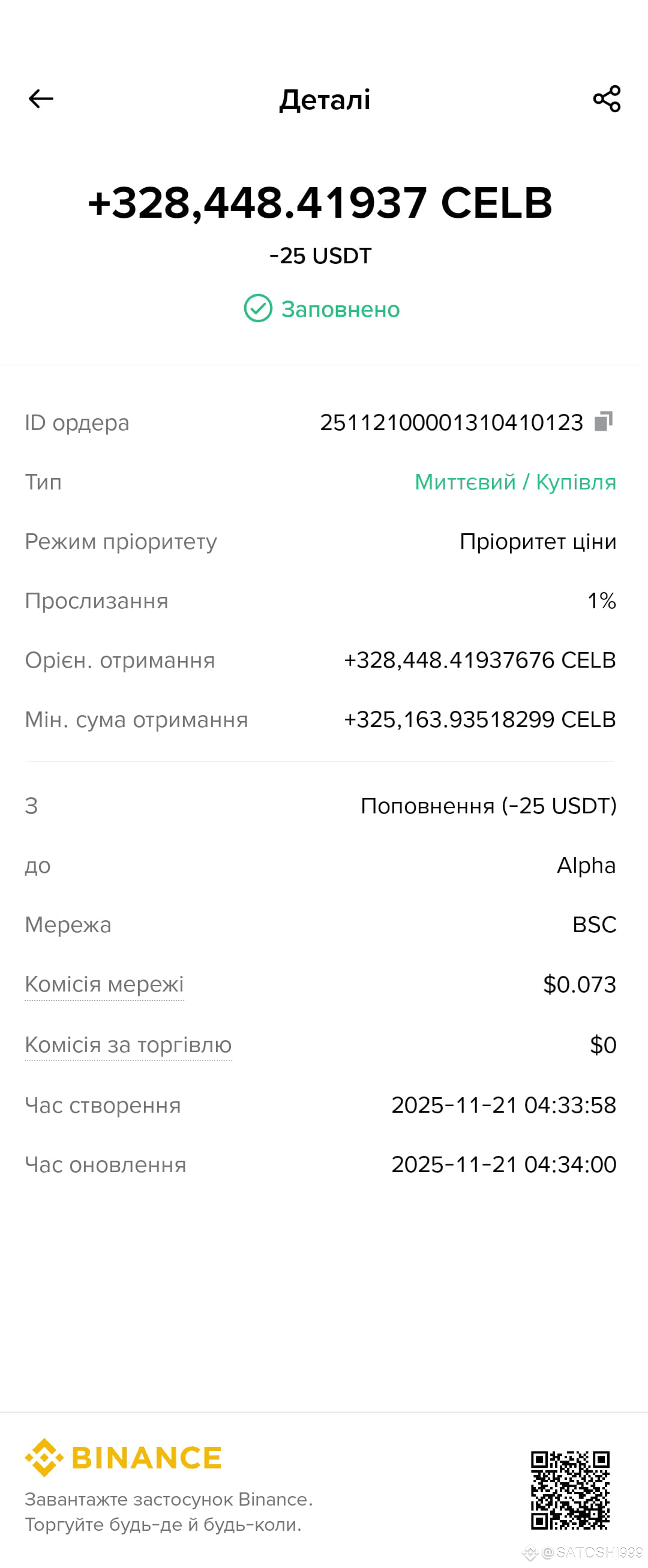
Task: Select the Миттєвий / Купівля type value
Action: click(515, 482)
